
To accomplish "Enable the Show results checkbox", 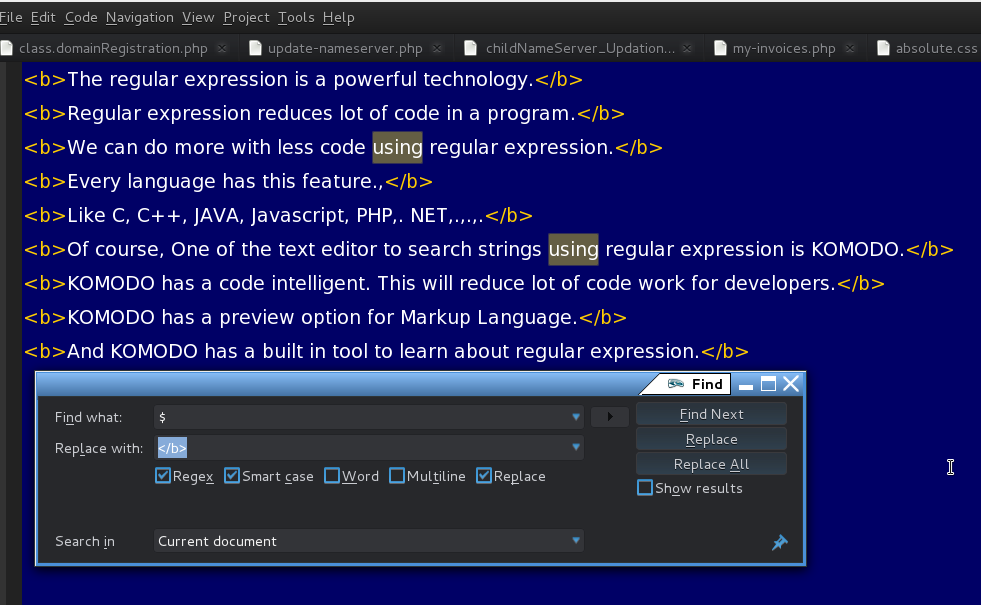I will (x=645, y=488).
